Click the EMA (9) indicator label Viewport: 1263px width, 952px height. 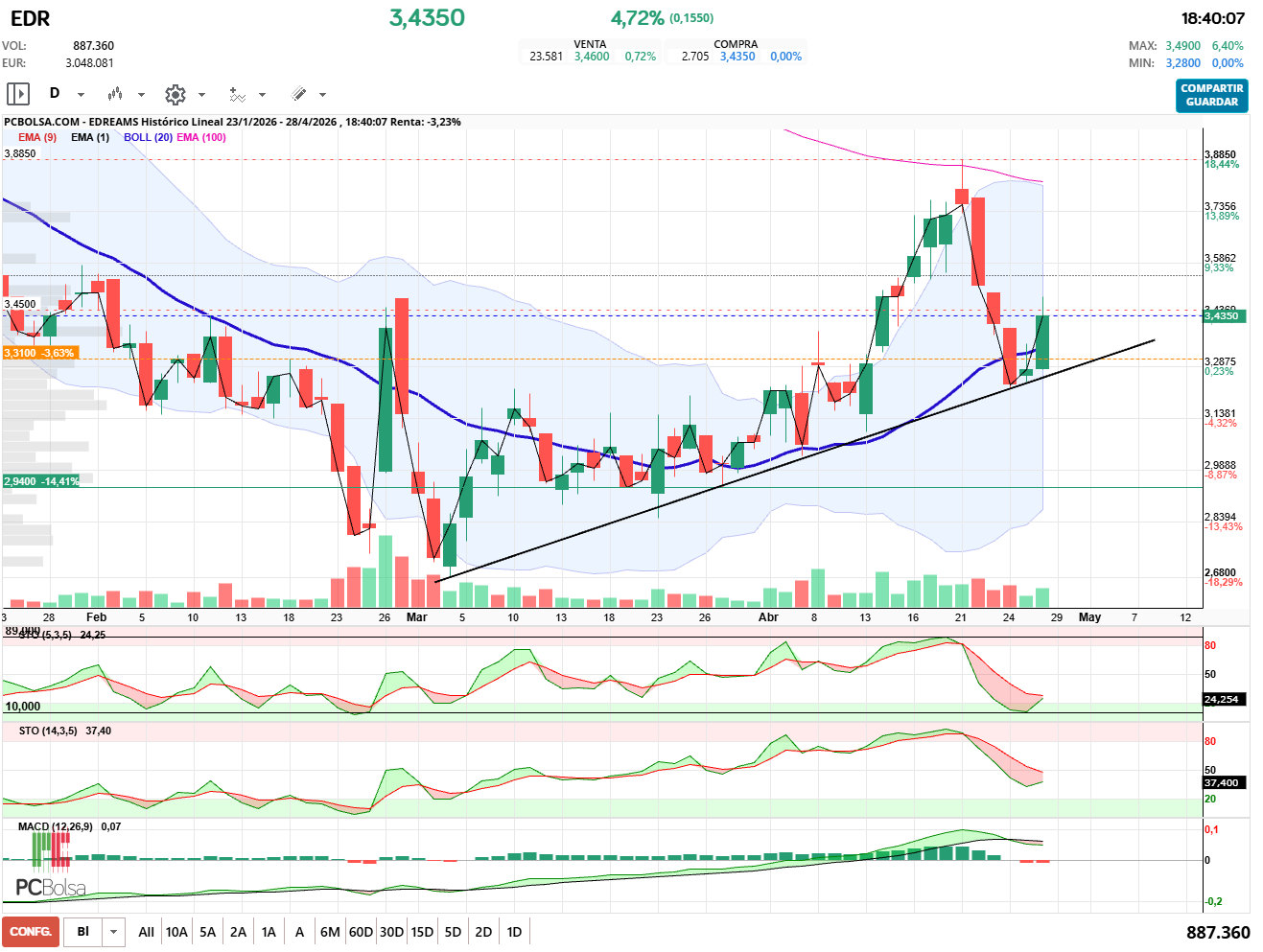(37, 137)
